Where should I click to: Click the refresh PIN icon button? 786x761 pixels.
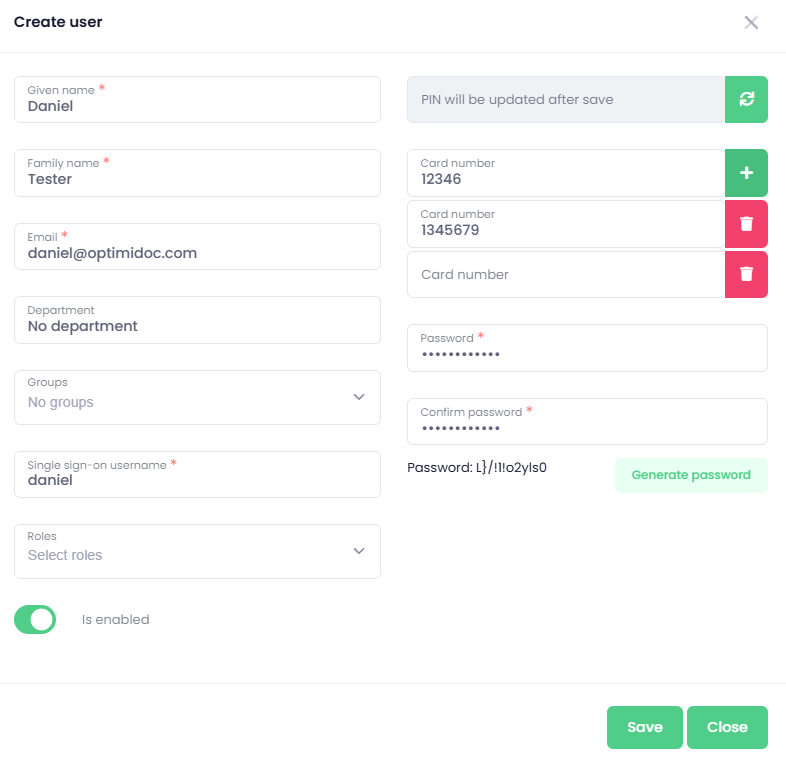746,99
